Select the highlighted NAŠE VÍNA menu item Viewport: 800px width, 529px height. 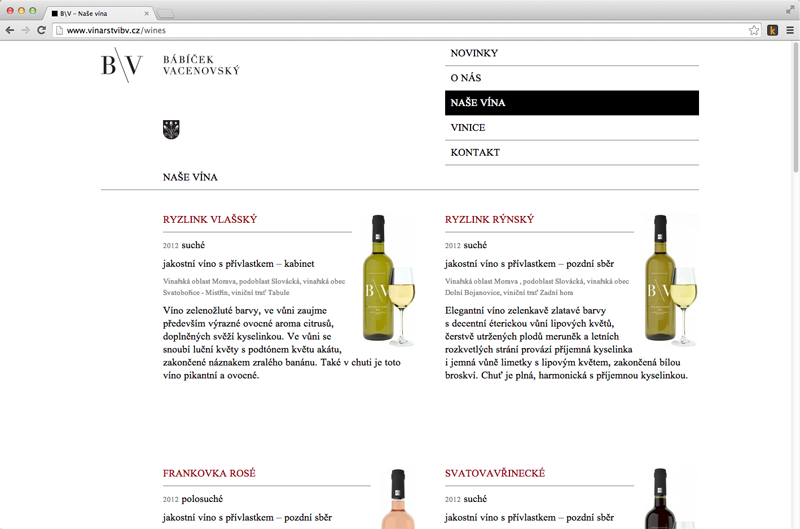click(571, 103)
